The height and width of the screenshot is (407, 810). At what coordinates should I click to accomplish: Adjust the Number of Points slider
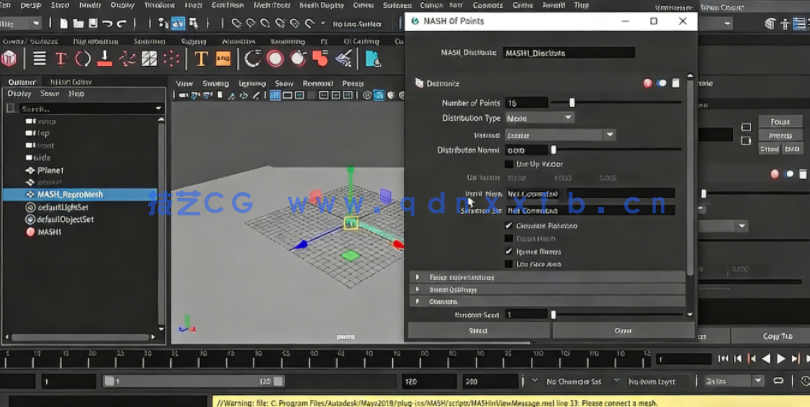coord(572,102)
